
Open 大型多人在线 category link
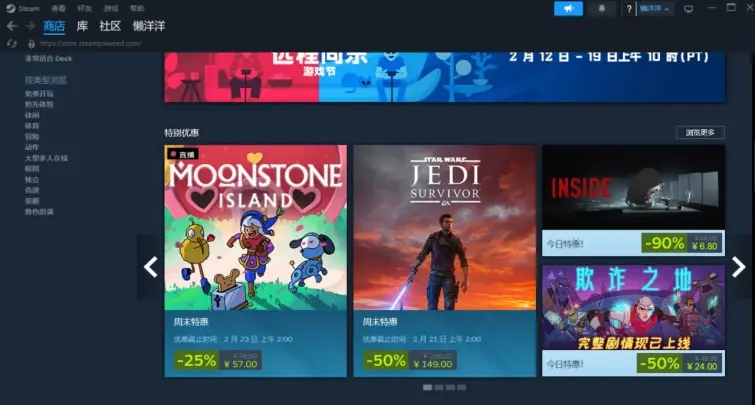46,158
